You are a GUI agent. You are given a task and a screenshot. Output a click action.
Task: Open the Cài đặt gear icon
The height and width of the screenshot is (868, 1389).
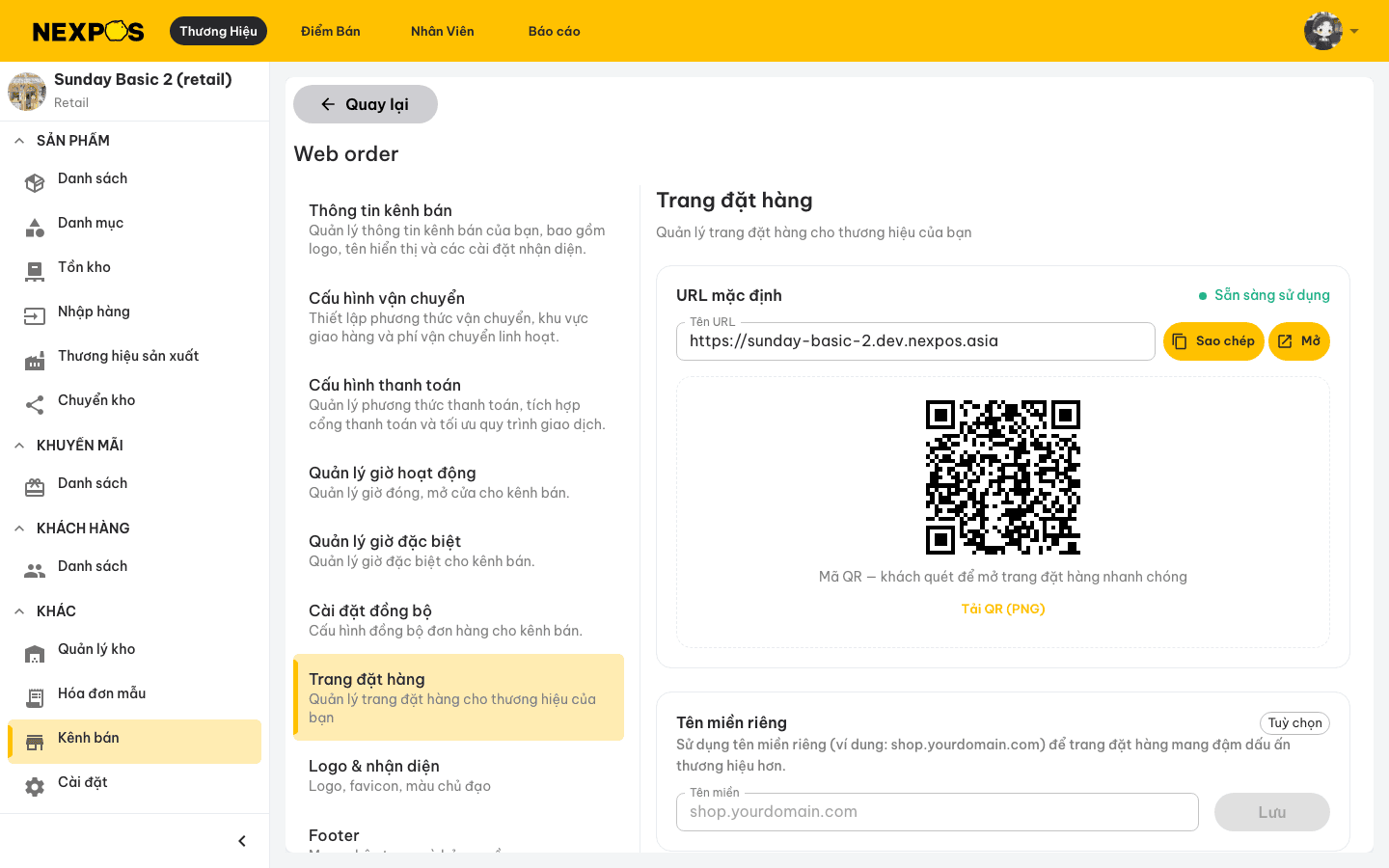tap(35, 787)
